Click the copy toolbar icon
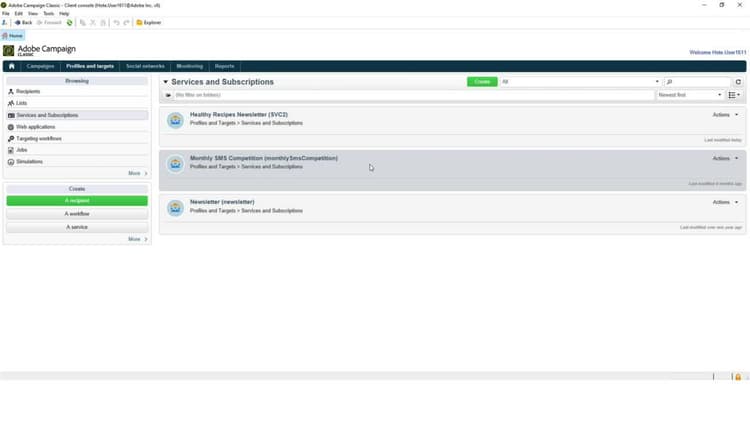 (83, 22)
